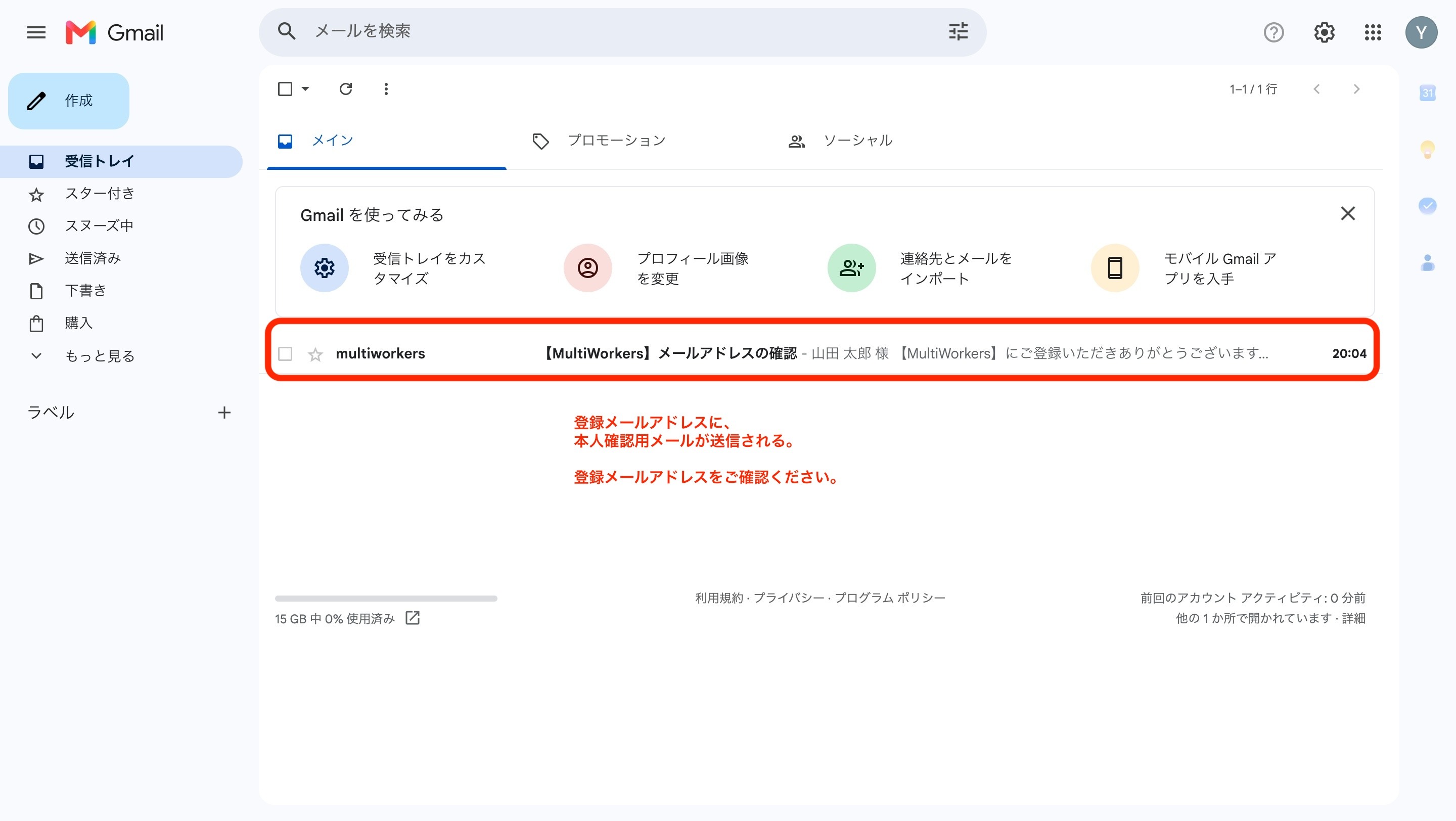Open Google Tasks side panel icon

pos(1427,205)
